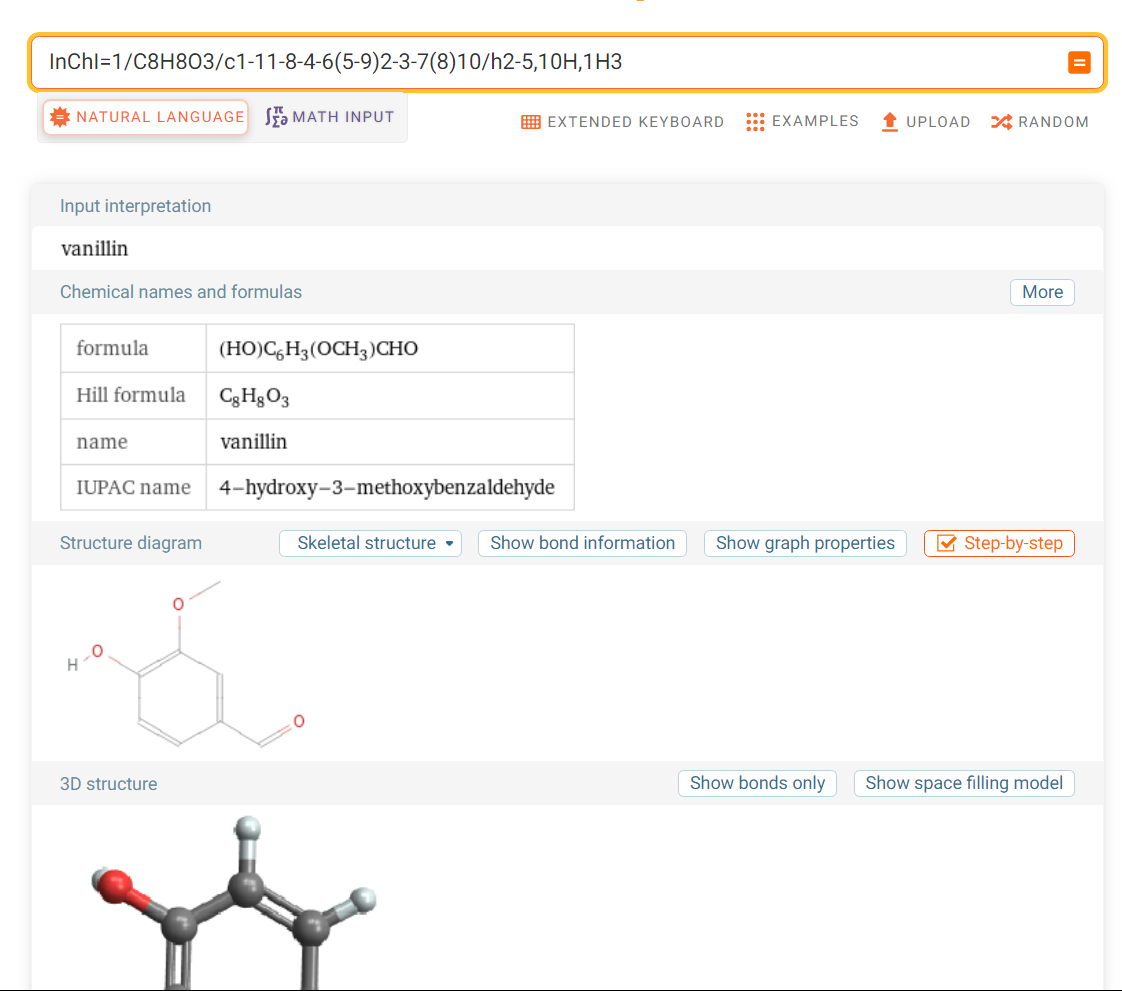
Task: Expand chemical names with More button
Action: (1042, 292)
